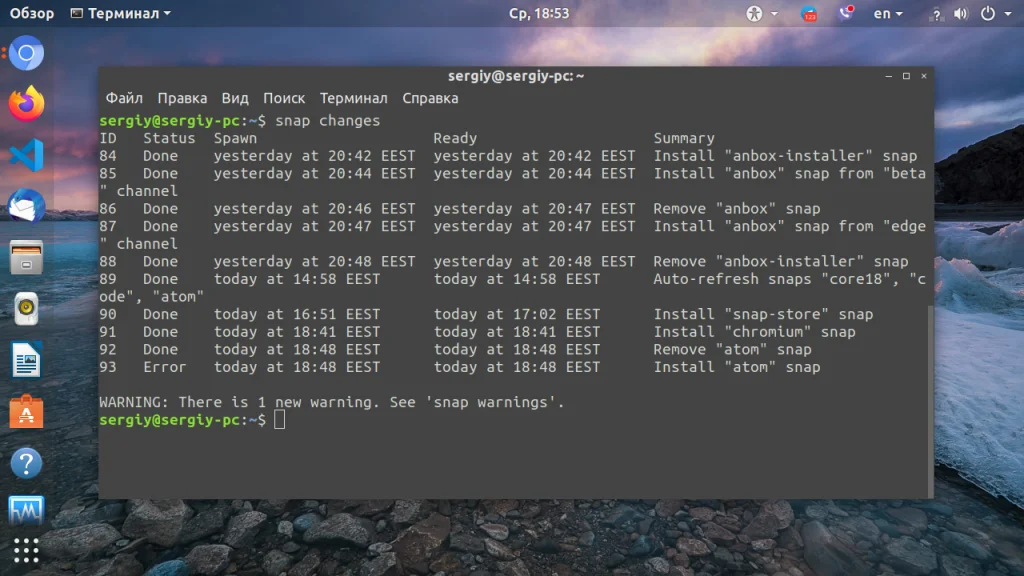Click 'yesterday at 20:46 EEST' spawn time
1024x576 pixels.
tap(314, 209)
